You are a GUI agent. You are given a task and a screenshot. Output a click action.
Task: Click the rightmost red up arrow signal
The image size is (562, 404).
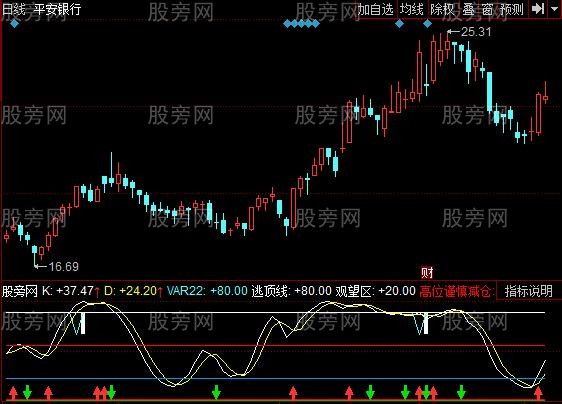(538, 393)
